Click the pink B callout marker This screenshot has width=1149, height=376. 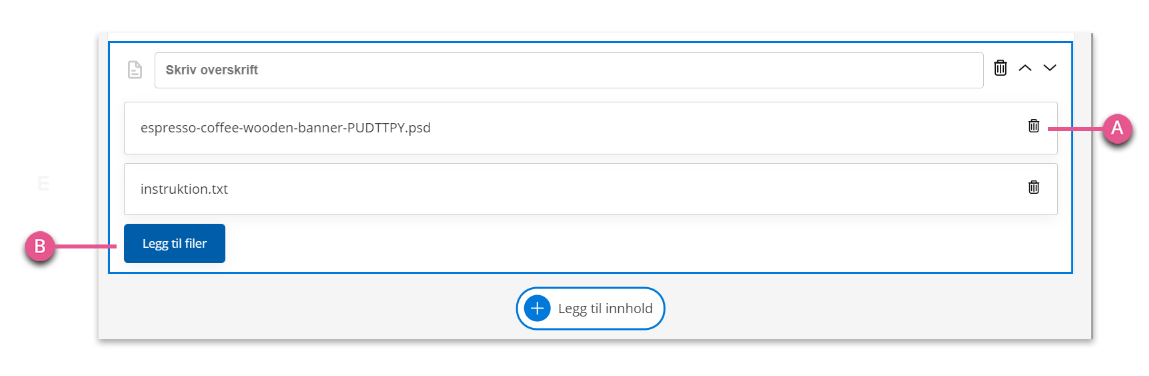pos(40,247)
